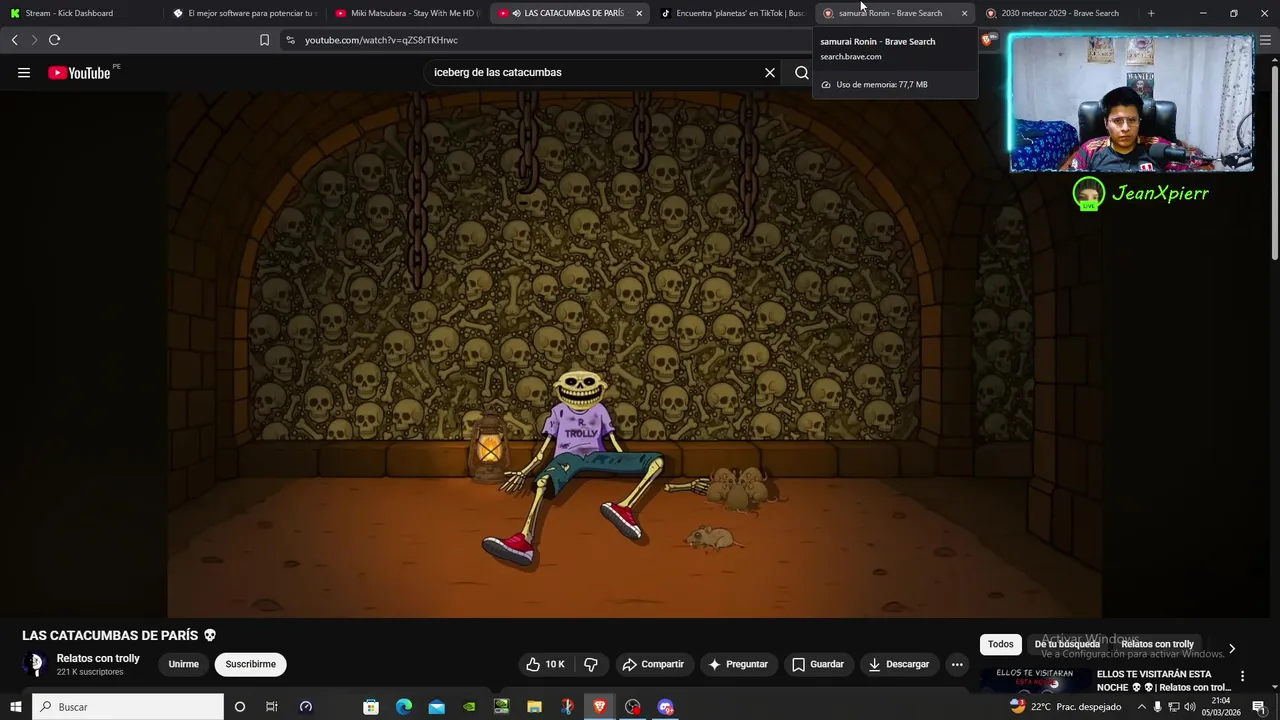Viewport: 1280px width, 720px height.
Task: Launch Microsoft Store from the taskbar
Action: (371, 707)
